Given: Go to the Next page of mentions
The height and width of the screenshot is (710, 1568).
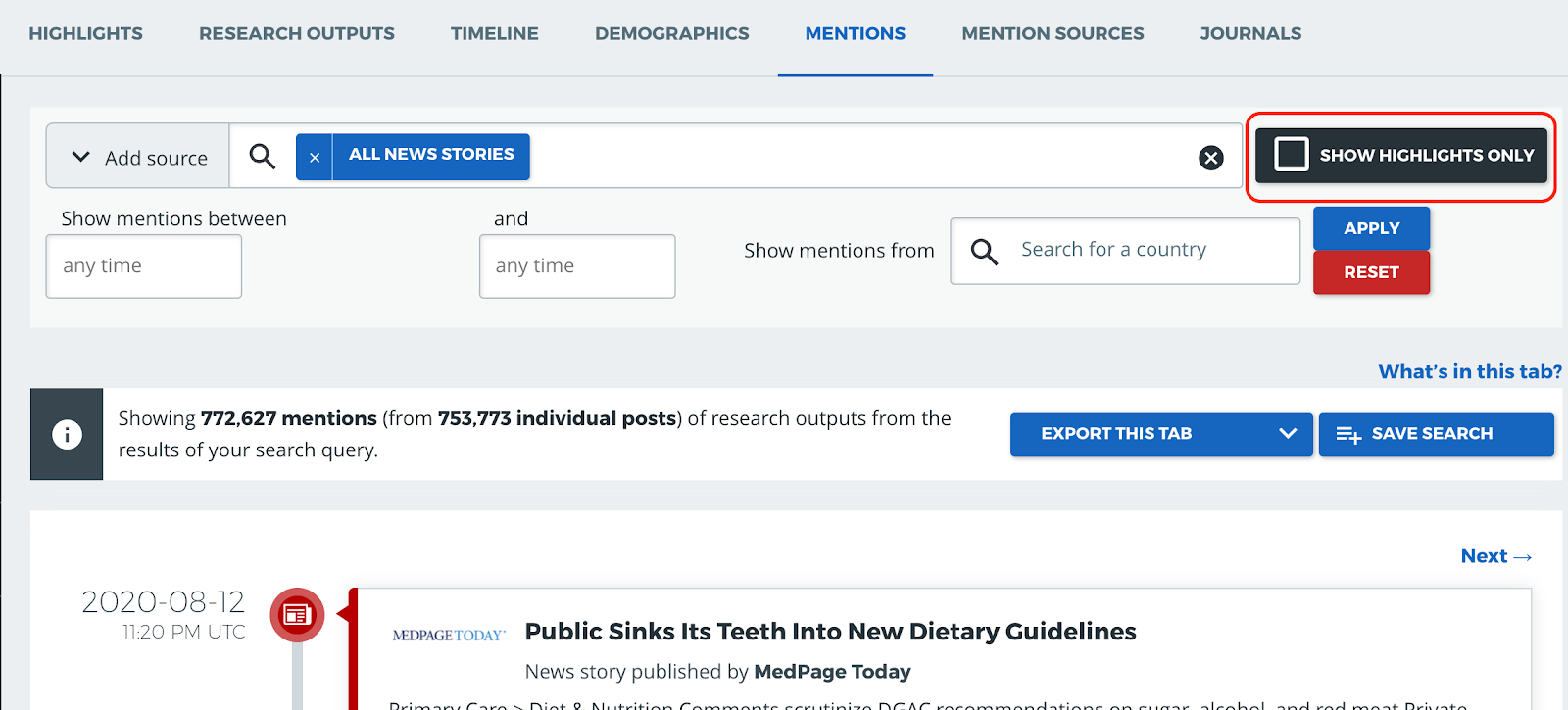Looking at the screenshot, I should coord(1495,556).
